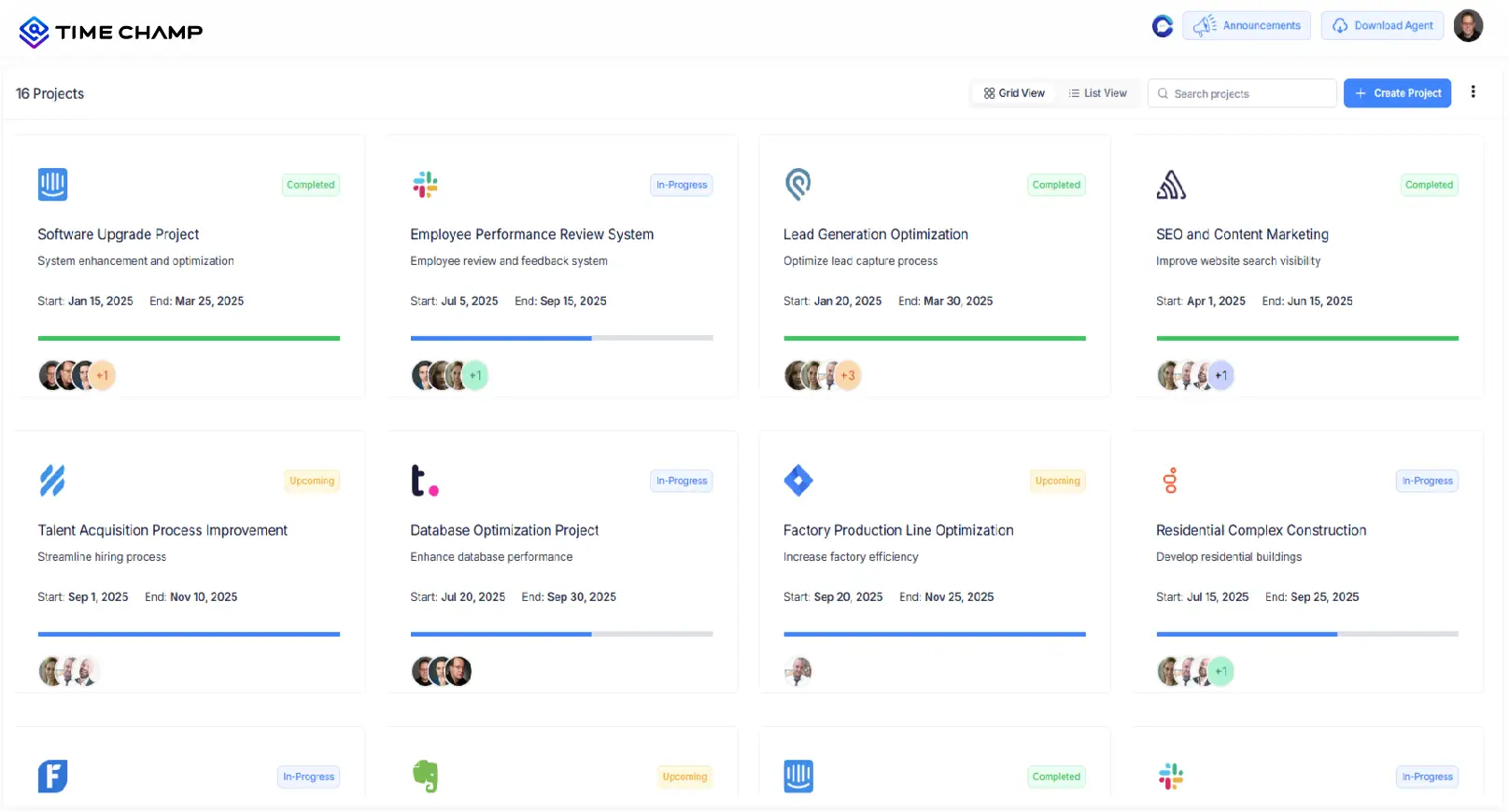This screenshot has width=1509, height=812.
Task: Click the Residential Complex Construction project icon
Action: (x=1170, y=481)
